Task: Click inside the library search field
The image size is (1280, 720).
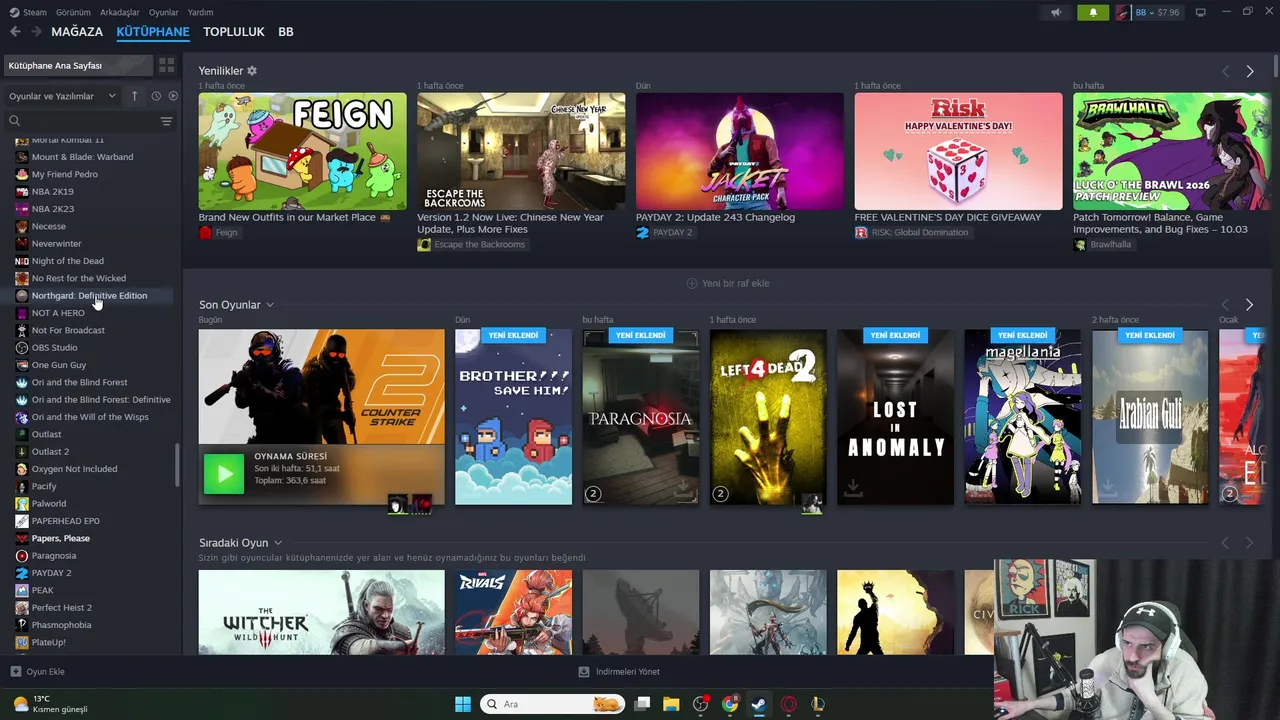Action: tap(85, 121)
